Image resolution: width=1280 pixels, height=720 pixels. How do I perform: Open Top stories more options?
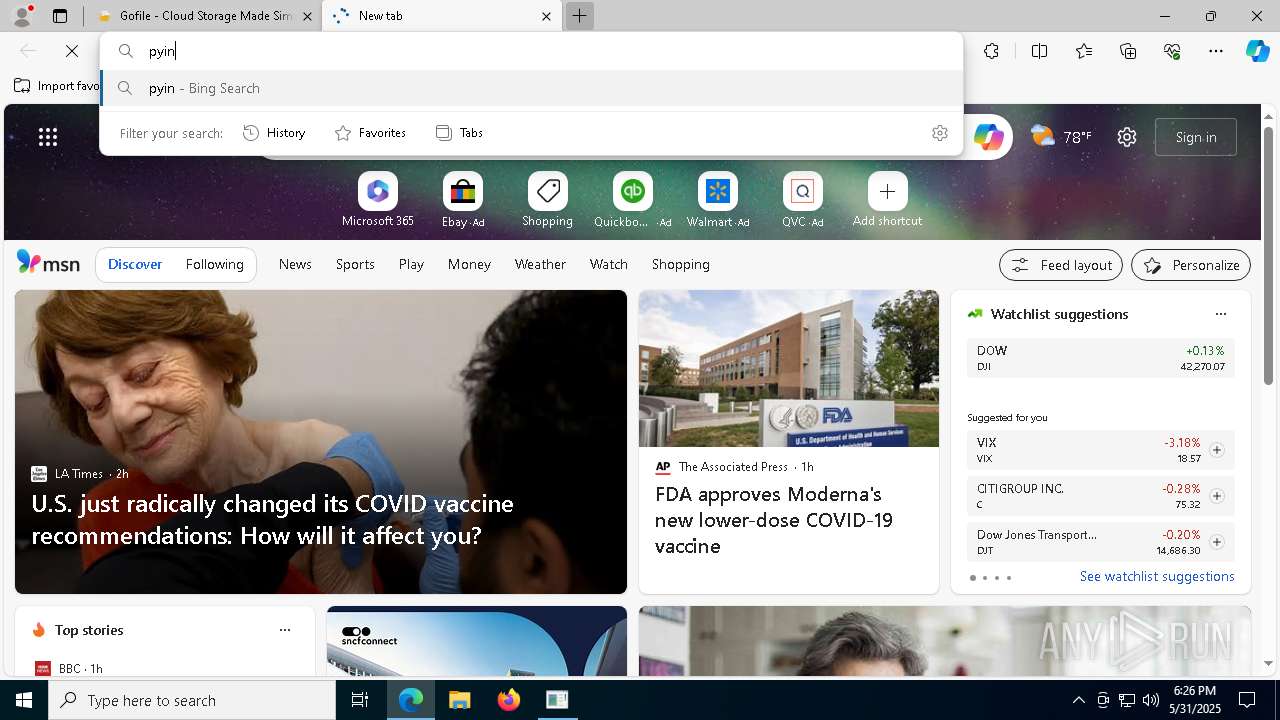tap(285, 630)
